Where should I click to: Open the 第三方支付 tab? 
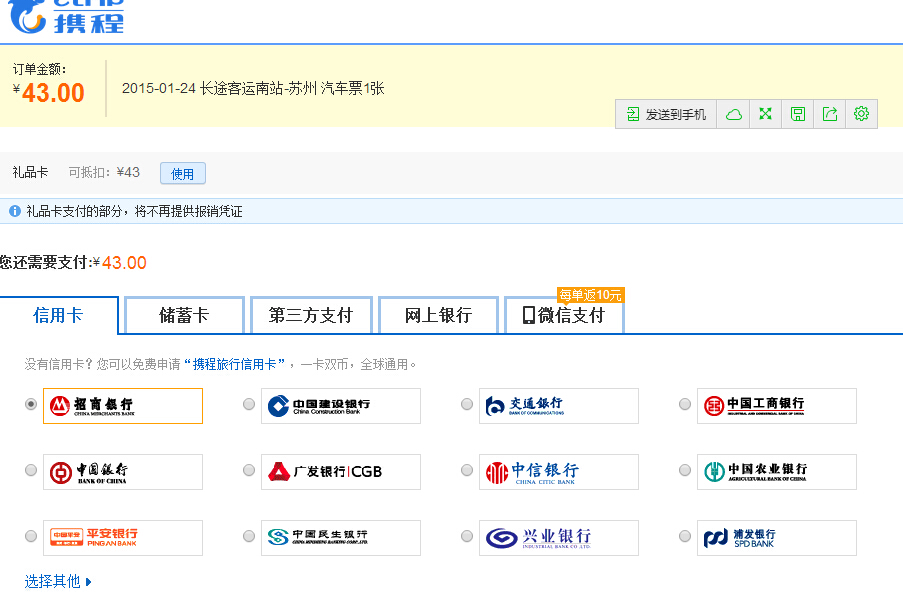pyautogui.click(x=311, y=315)
